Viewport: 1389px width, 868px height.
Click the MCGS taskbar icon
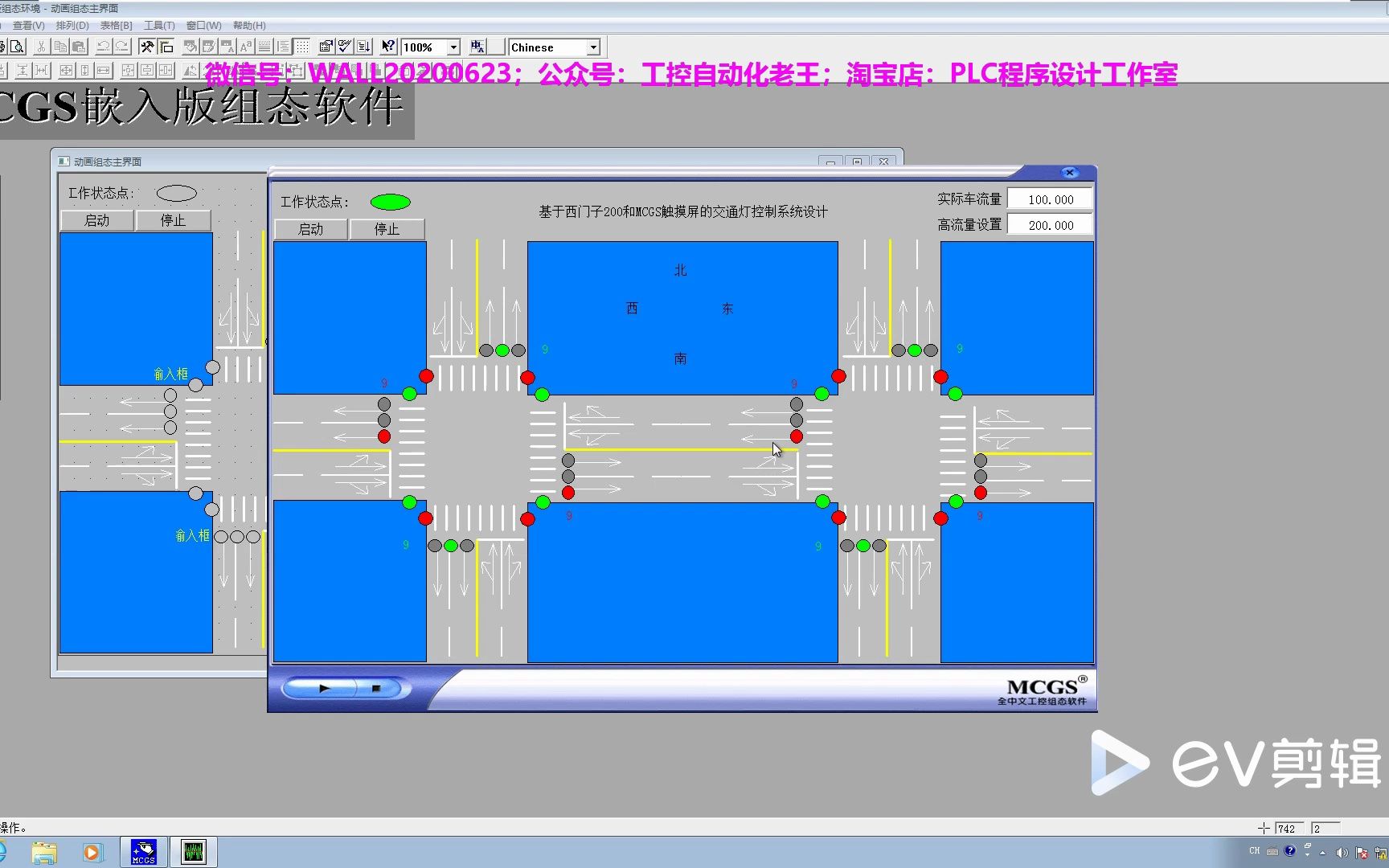(144, 852)
